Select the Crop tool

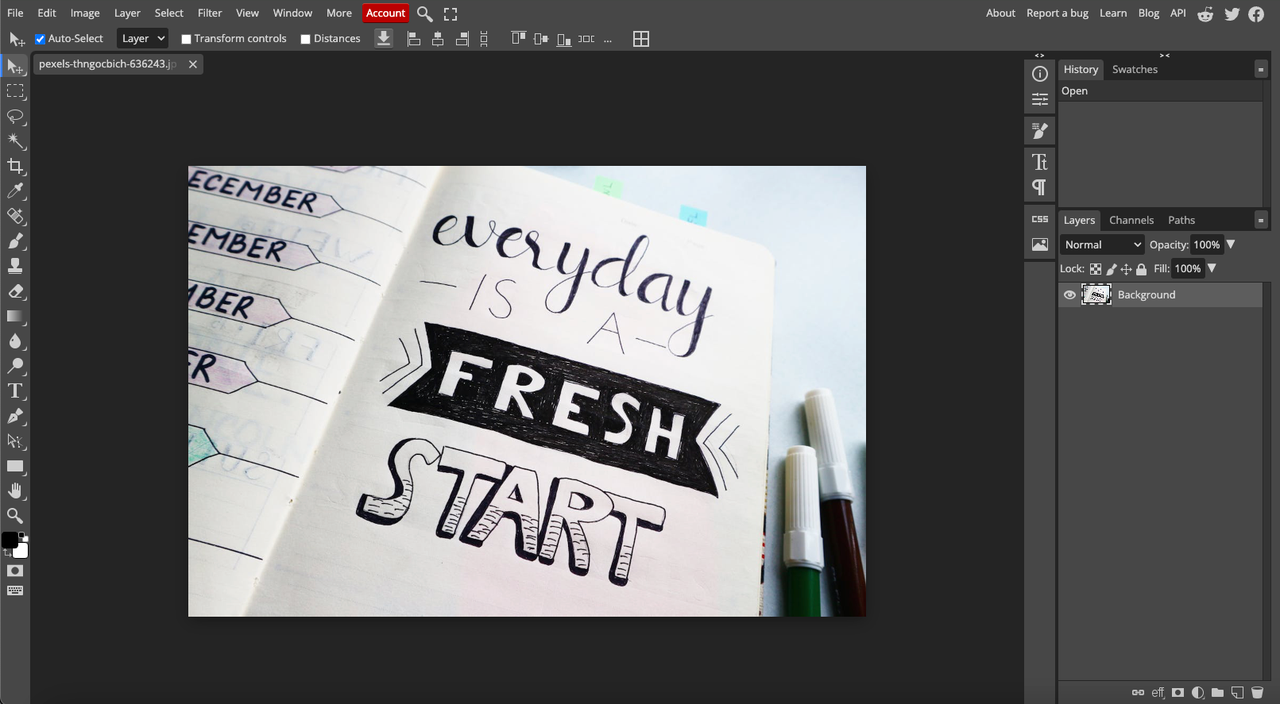[x=15, y=166]
